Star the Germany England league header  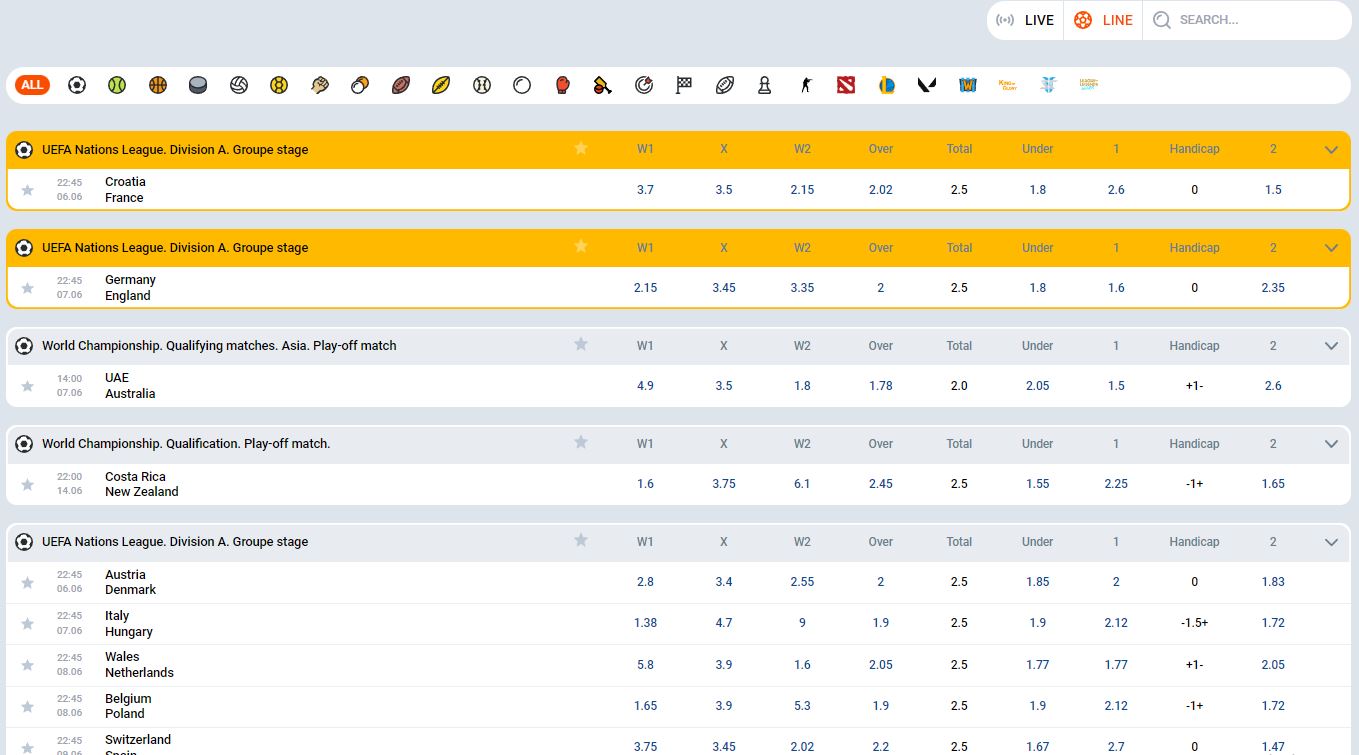[x=581, y=247]
